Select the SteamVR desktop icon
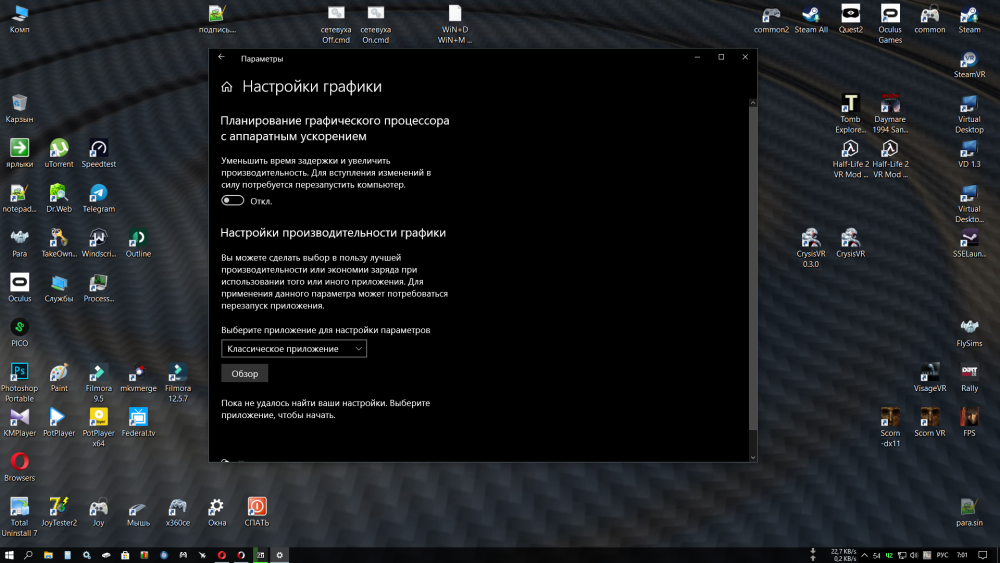This screenshot has height=563, width=1000. click(969, 64)
